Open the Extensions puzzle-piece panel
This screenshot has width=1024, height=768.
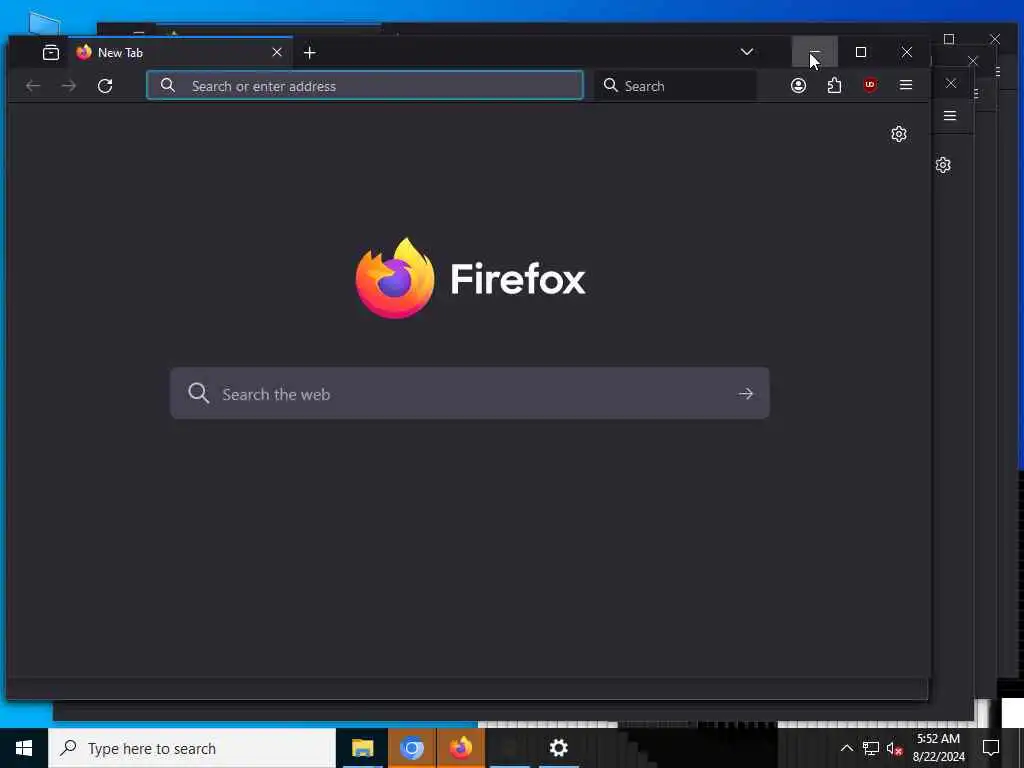click(x=834, y=86)
